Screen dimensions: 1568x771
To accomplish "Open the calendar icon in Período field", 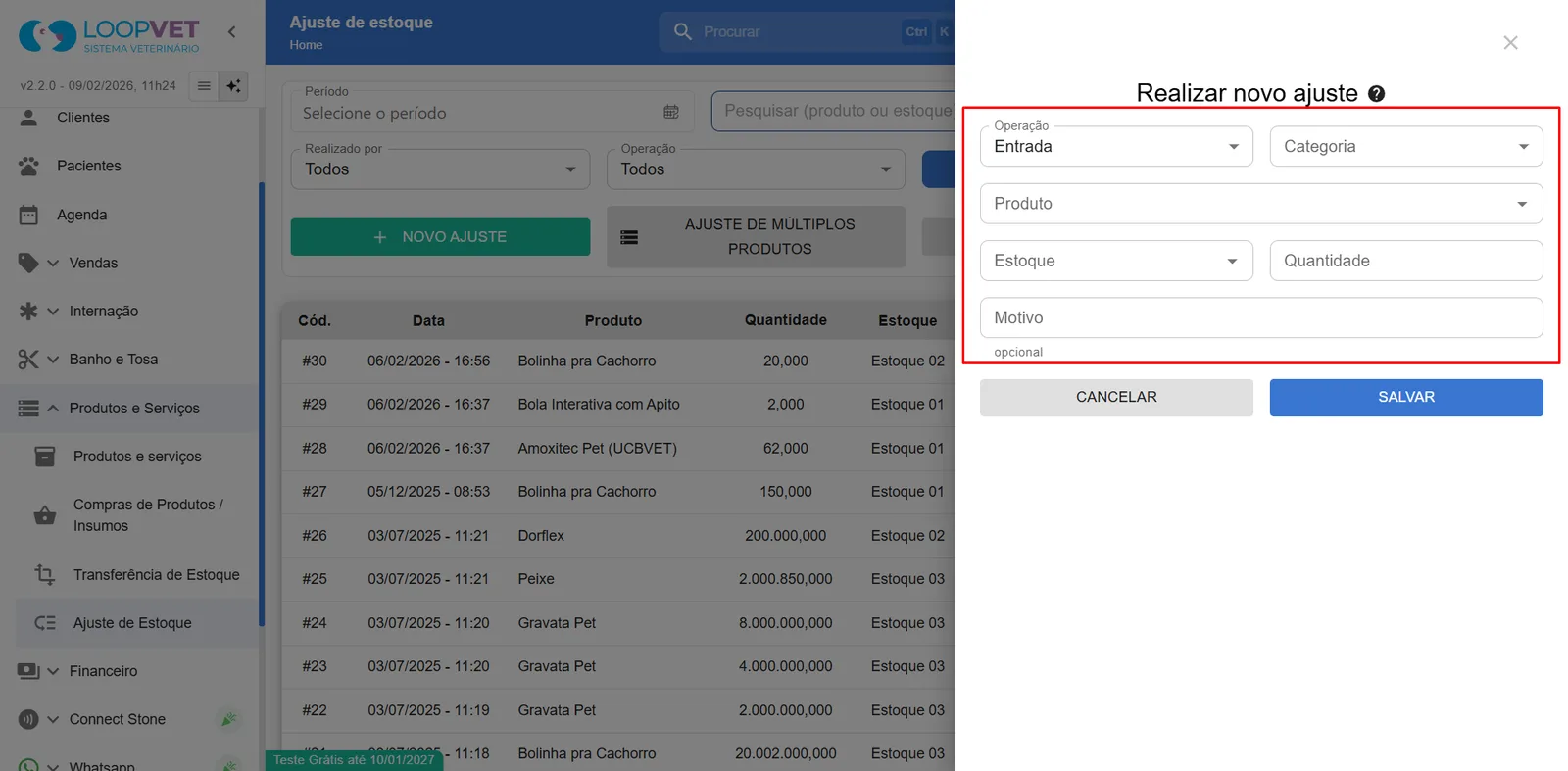I will click(671, 112).
